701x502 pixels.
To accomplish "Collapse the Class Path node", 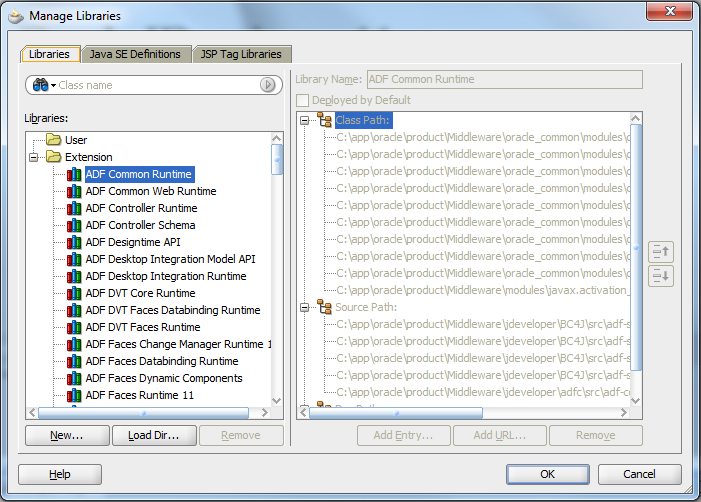I will [305, 120].
